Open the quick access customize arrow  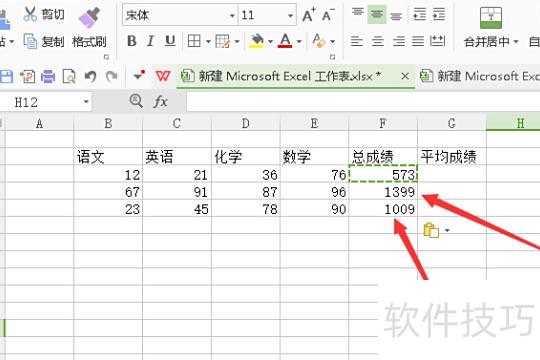139,75
